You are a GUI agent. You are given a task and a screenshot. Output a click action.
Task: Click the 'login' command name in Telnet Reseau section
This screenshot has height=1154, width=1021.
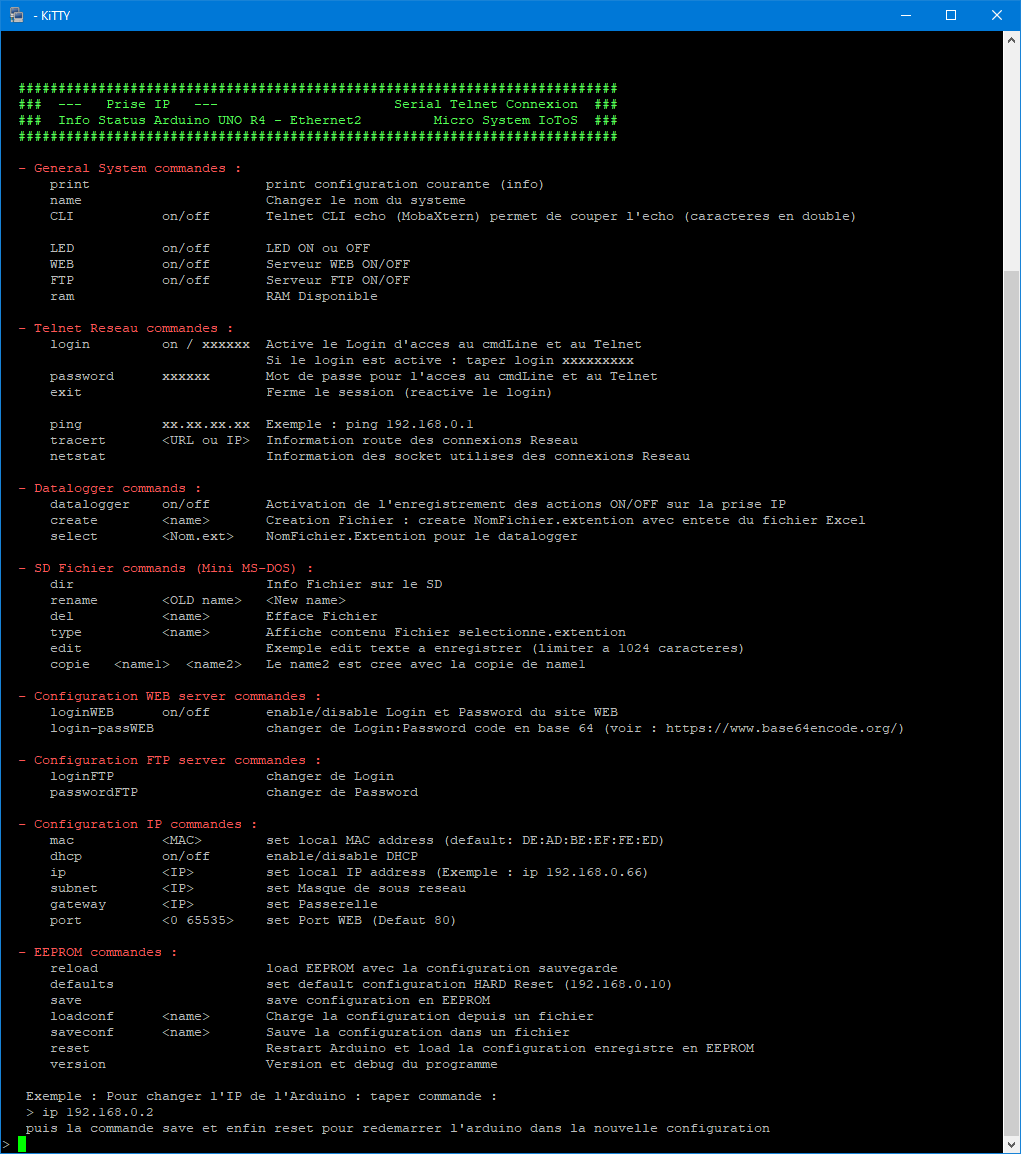point(70,344)
